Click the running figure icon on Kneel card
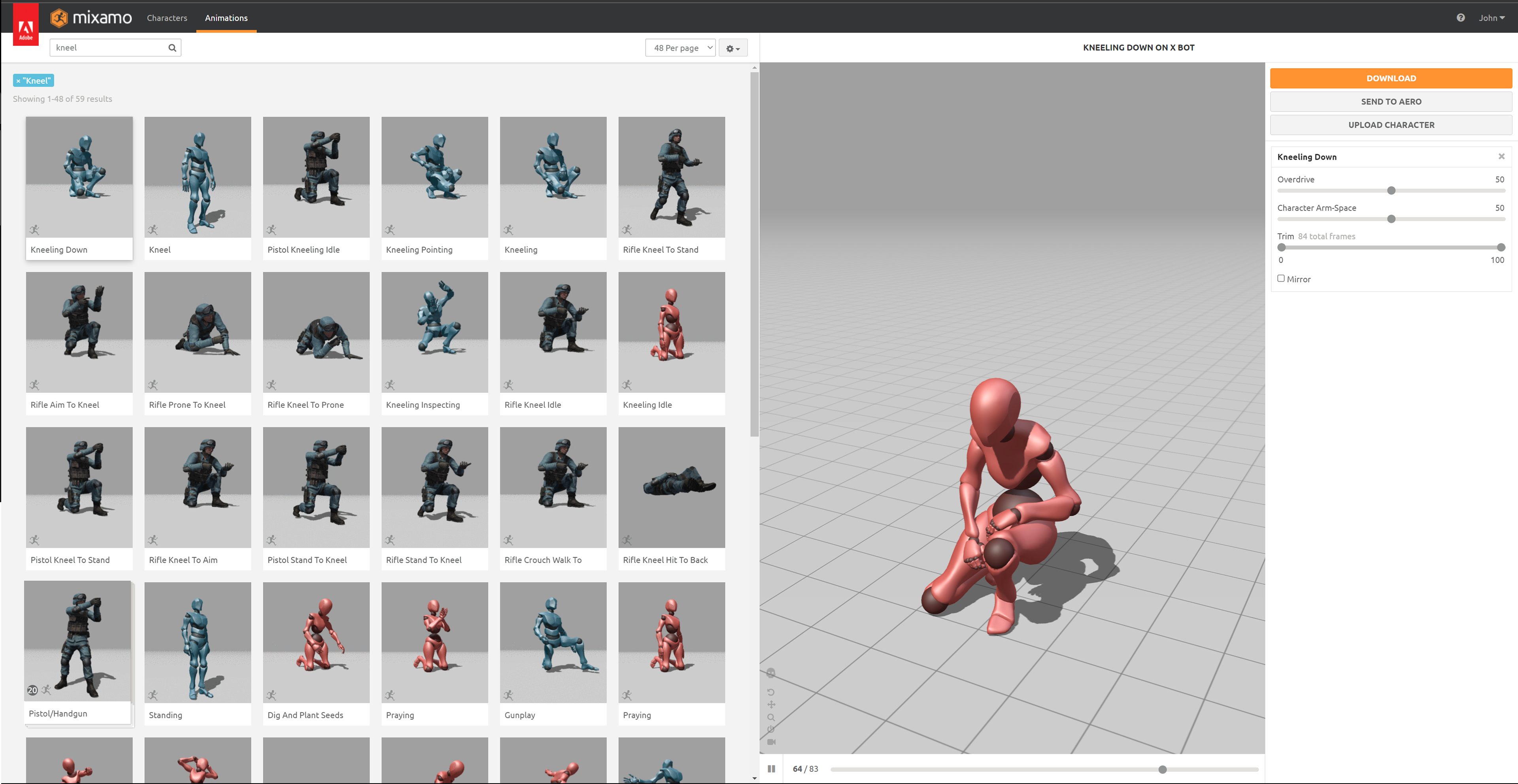The image size is (1518, 784). [x=153, y=230]
